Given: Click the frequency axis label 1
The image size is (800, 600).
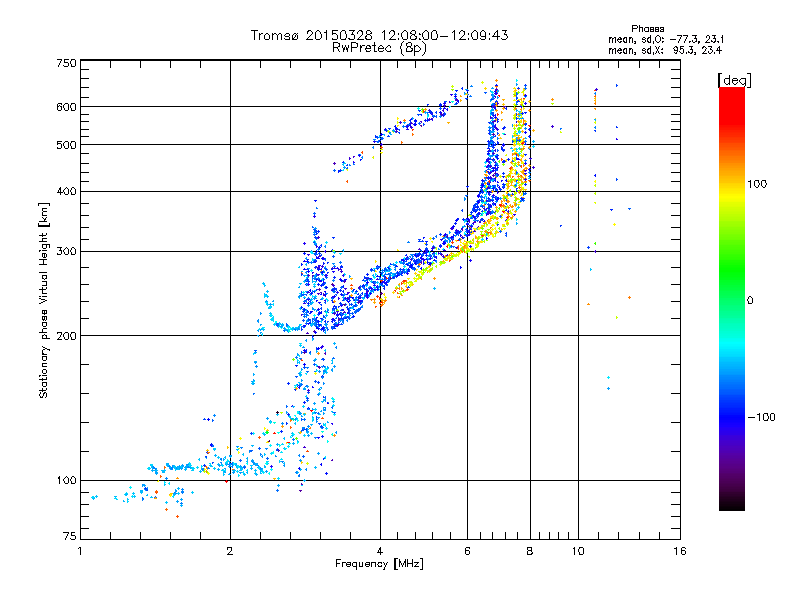Looking at the screenshot, I should (x=80, y=551).
